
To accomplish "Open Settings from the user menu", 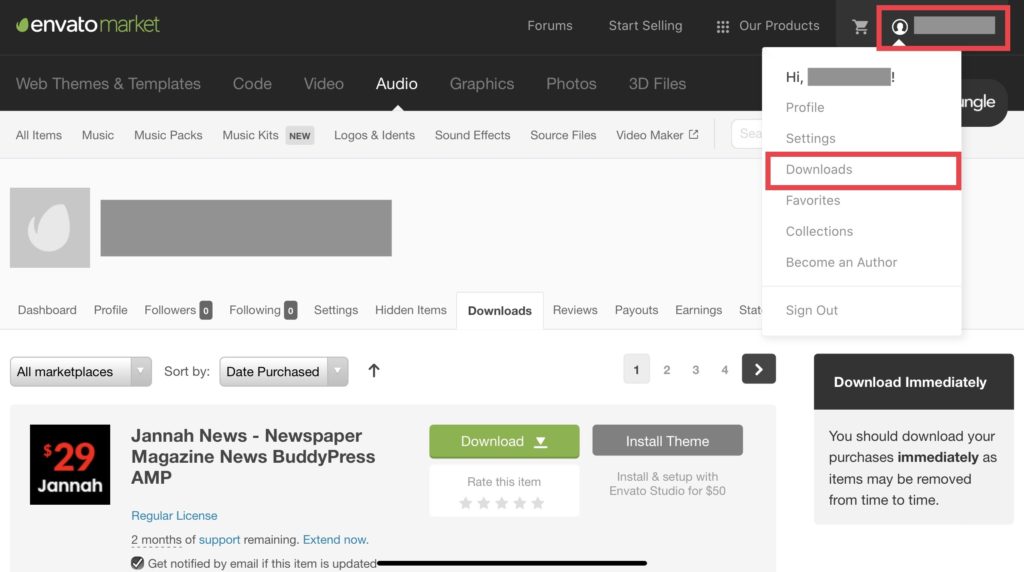I will click(810, 138).
